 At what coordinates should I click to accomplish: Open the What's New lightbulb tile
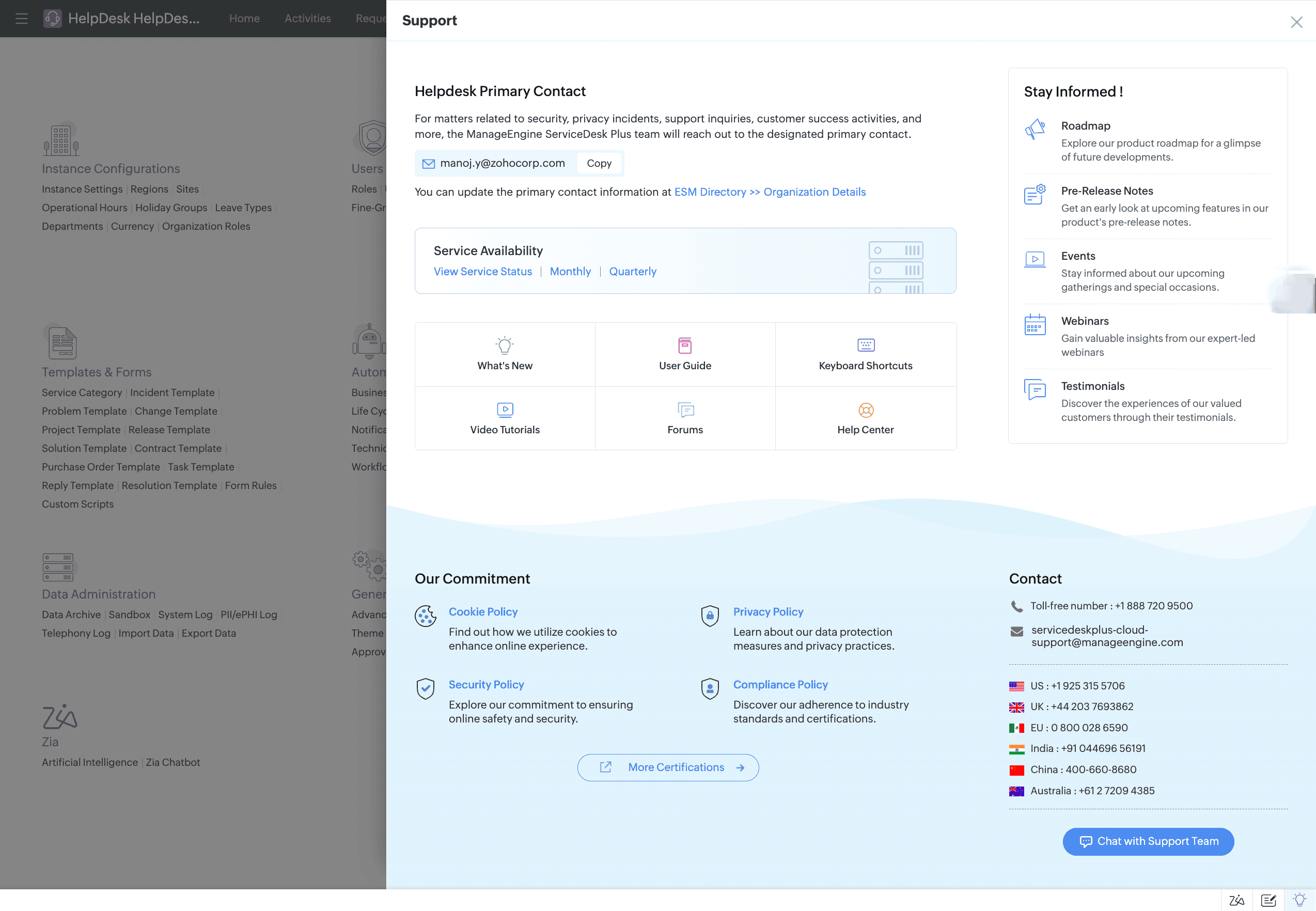pyautogui.click(x=505, y=354)
